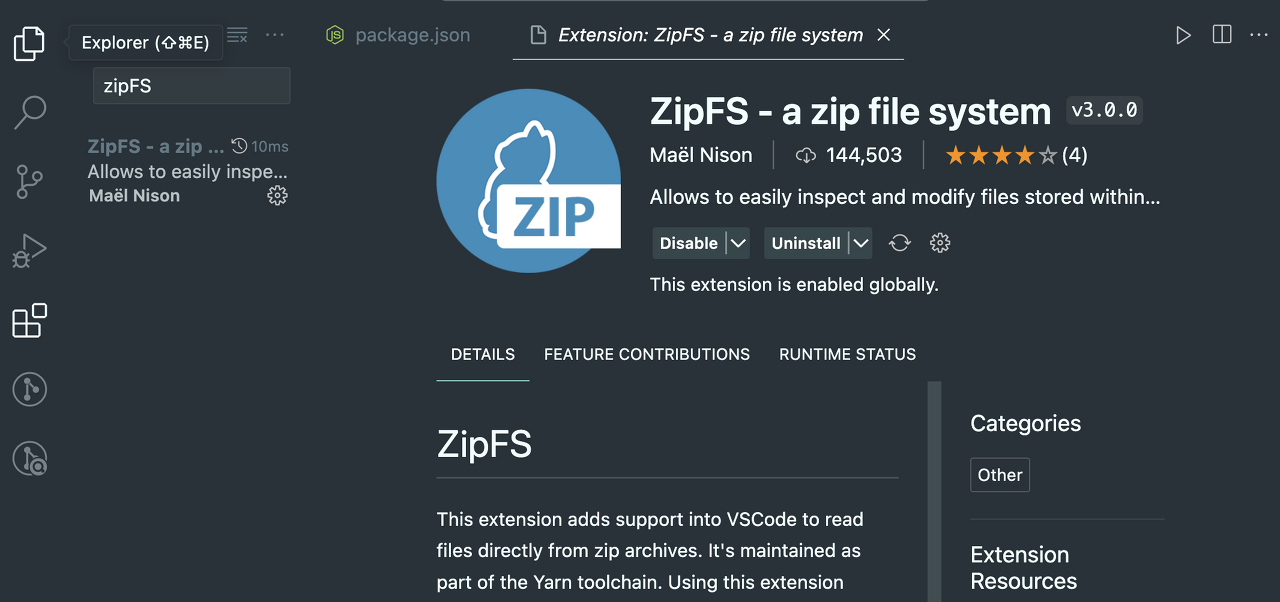Click the v3.0.0 version badge

[1105, 110]
